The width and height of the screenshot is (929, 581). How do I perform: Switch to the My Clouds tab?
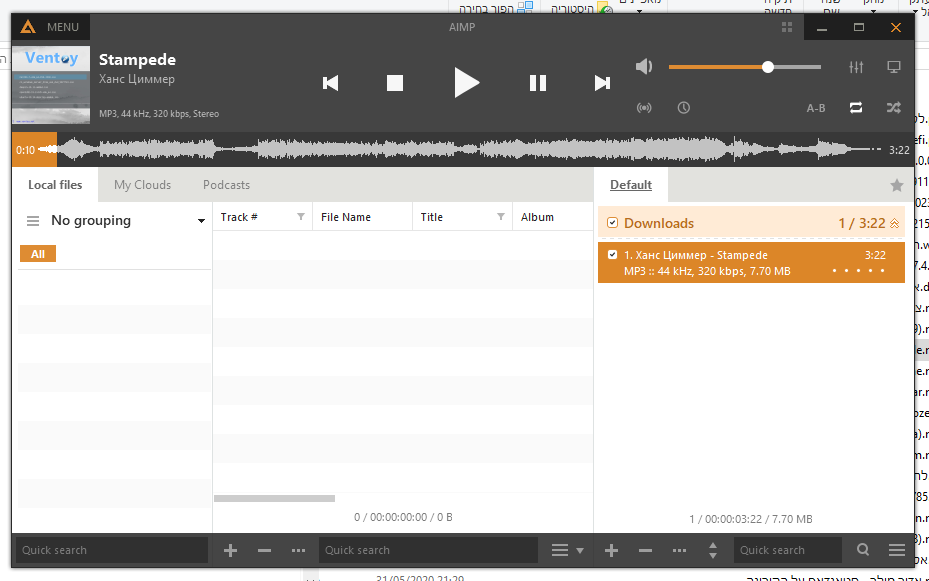point(142,185)
